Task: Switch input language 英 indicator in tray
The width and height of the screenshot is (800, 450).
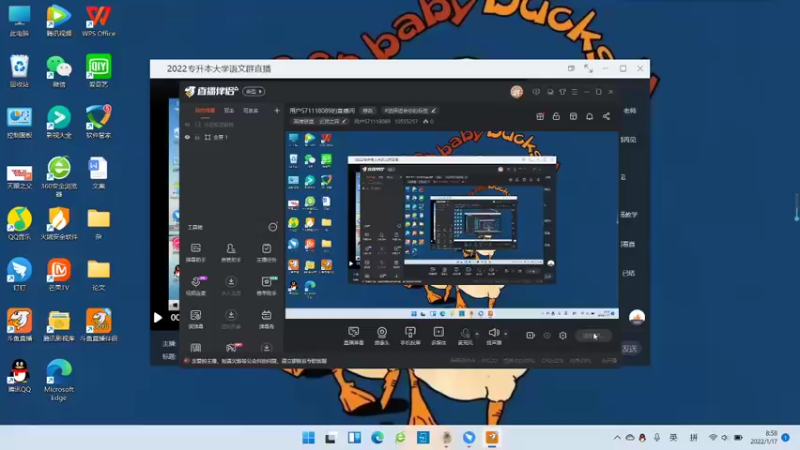Action: pos(673,438)
